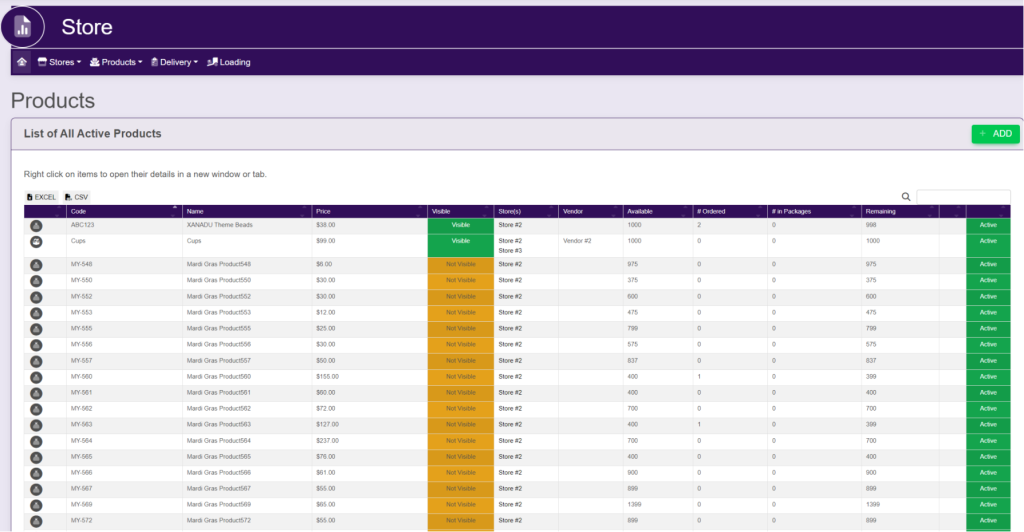Go to the home page via house icon

(22, 62)
